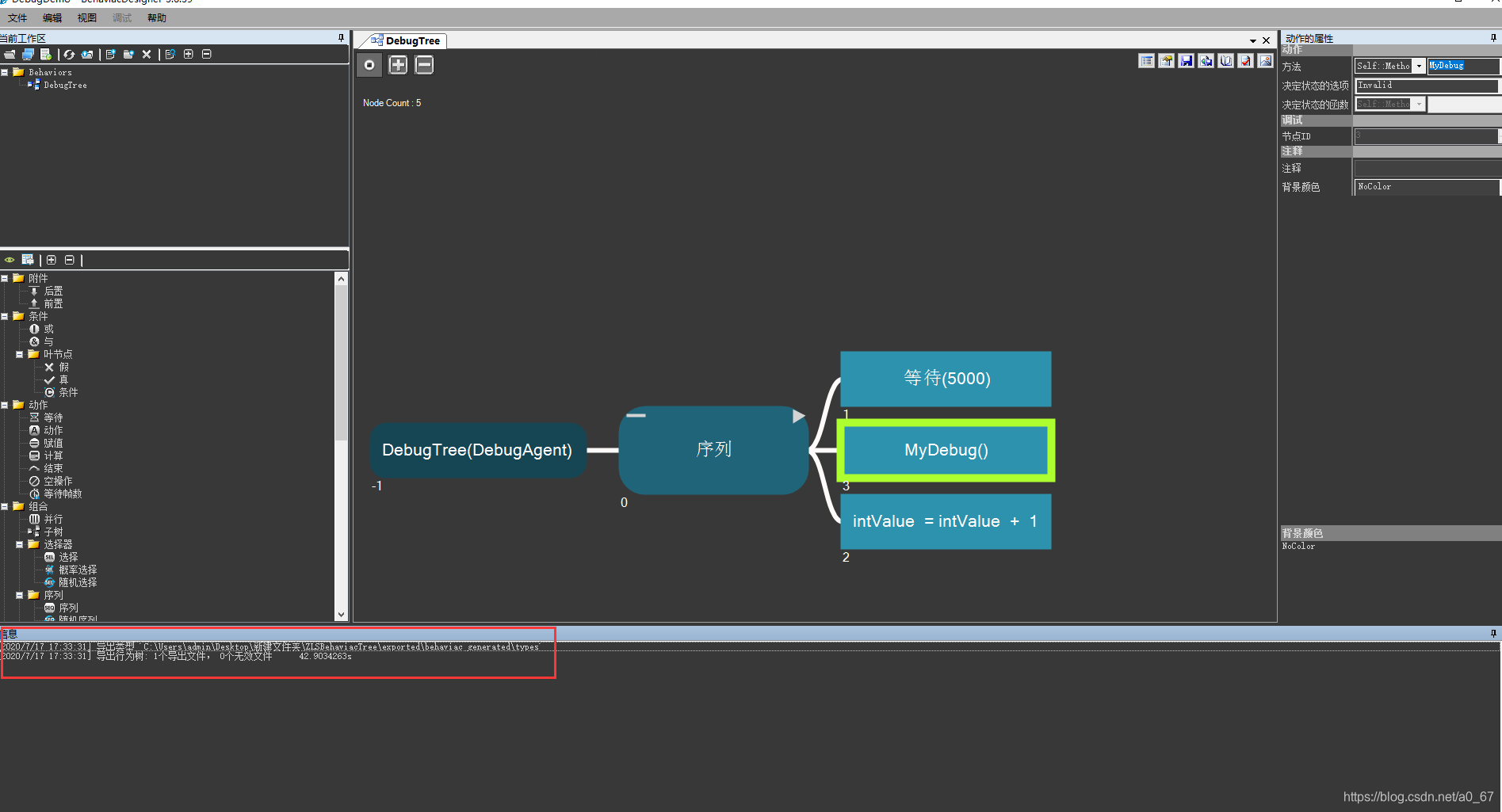Open the save behavior icon on graph toolbar
The width and height of the screenshot is (1502, 812).
tap(1186, 61)
